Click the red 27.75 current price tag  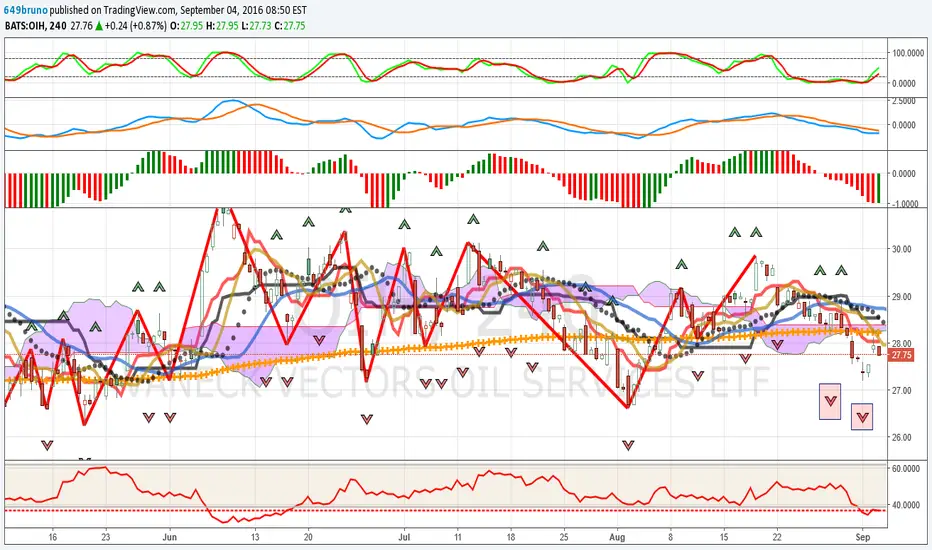[x=902, y=355]
